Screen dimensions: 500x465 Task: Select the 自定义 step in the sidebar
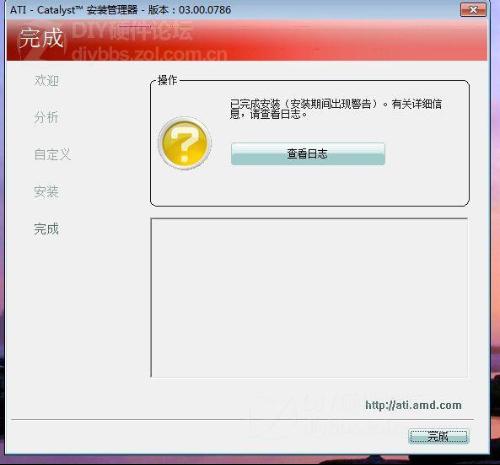click(53, 154)
